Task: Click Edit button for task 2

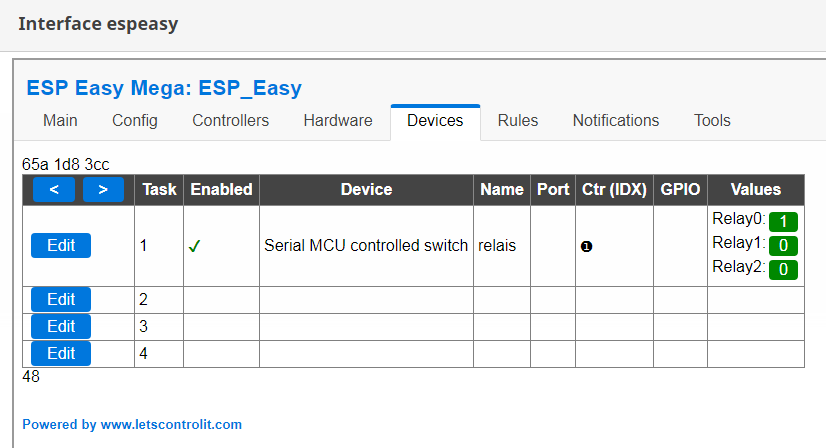Action: point(61,299)
